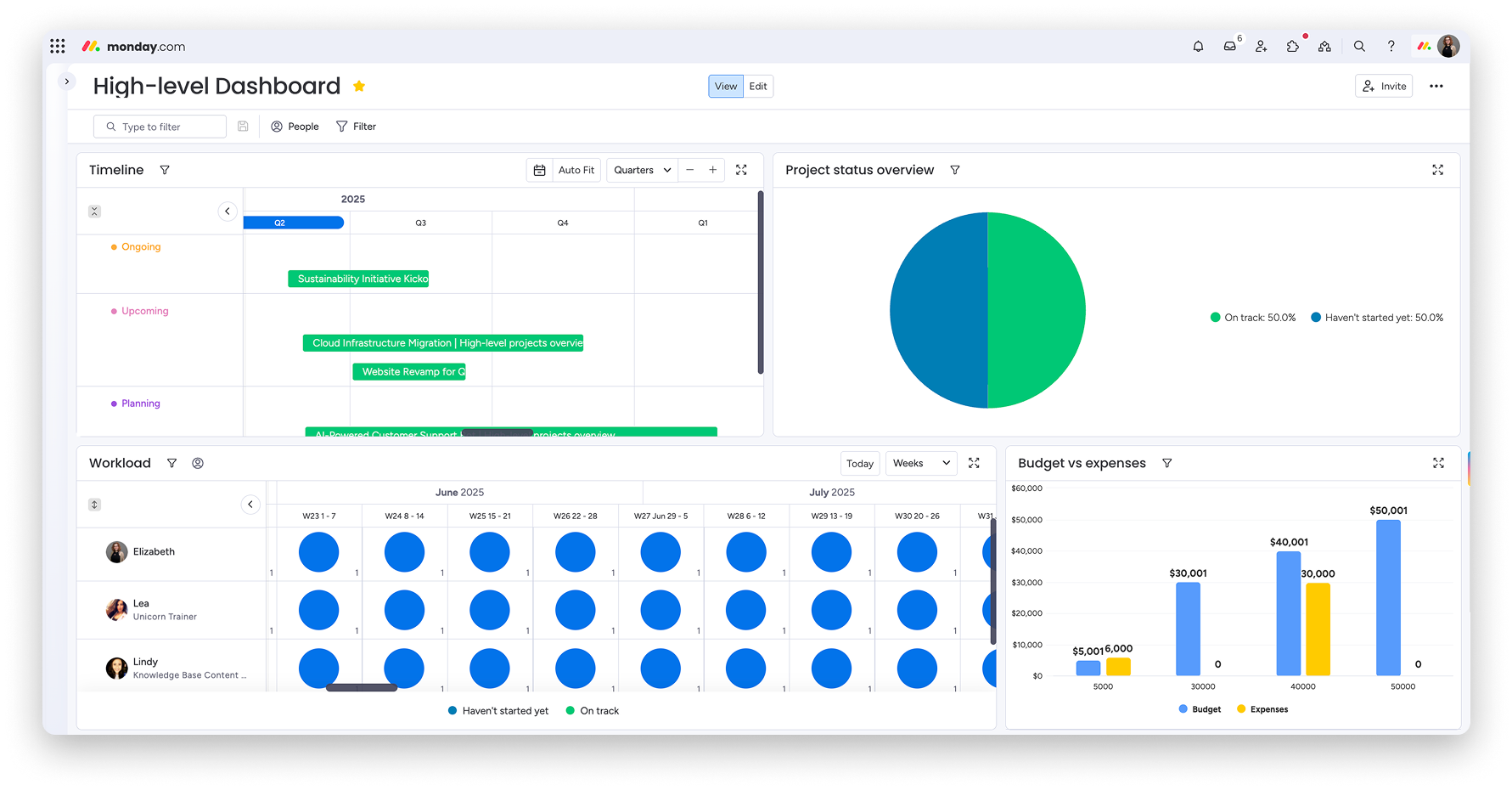Screen dimensions: 1512x790
Task: Open the apps grid menu
Action: point(57,46)
